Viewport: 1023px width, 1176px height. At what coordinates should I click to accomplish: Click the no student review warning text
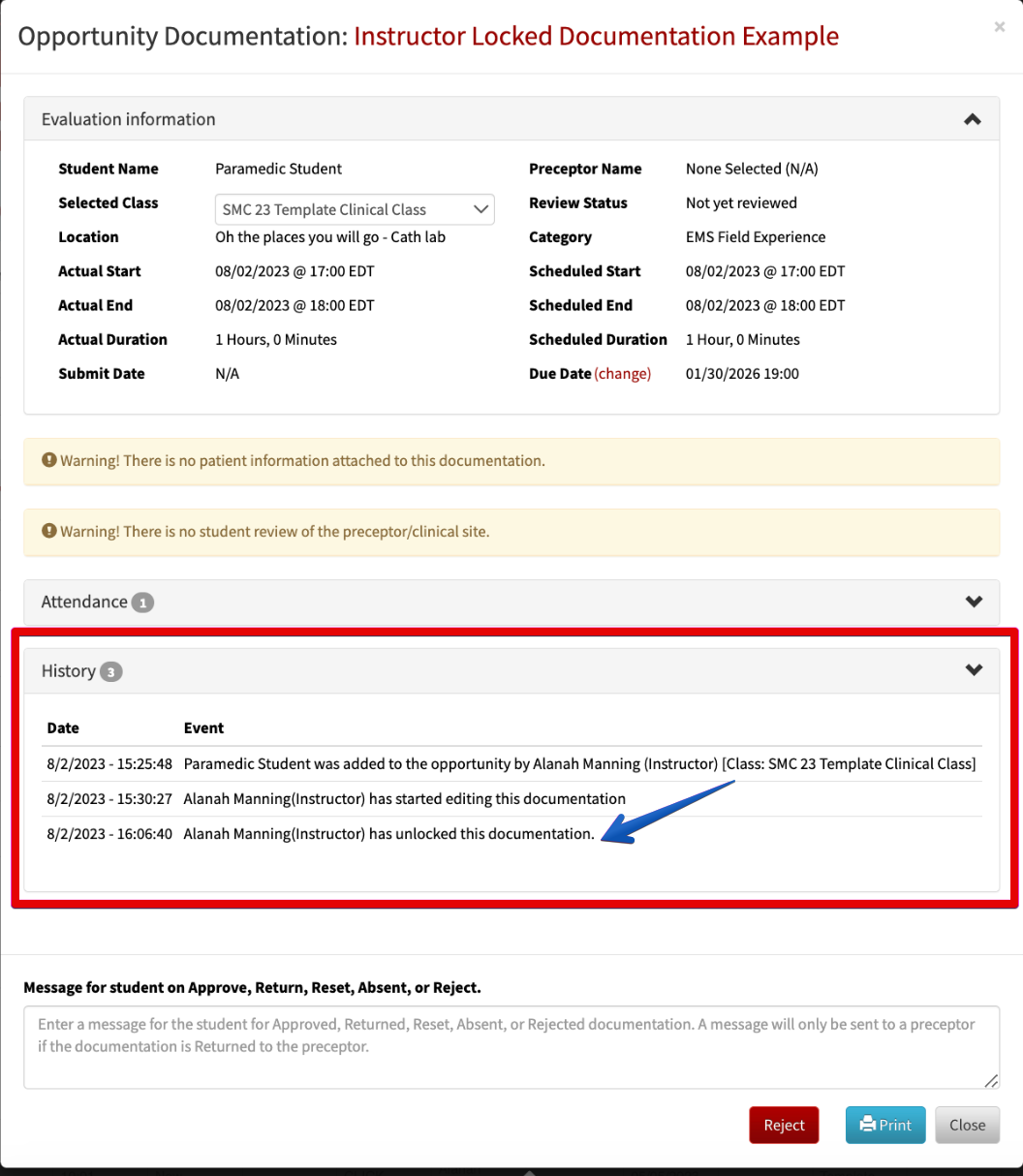pyautogui.click(x=274, y=531)
